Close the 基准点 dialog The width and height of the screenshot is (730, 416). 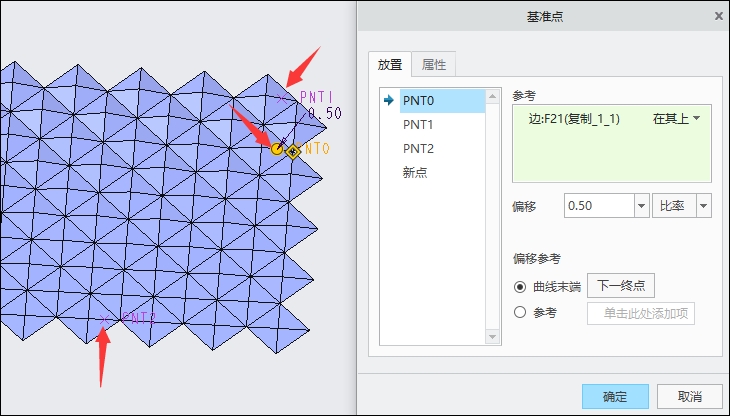coord(718,16)
